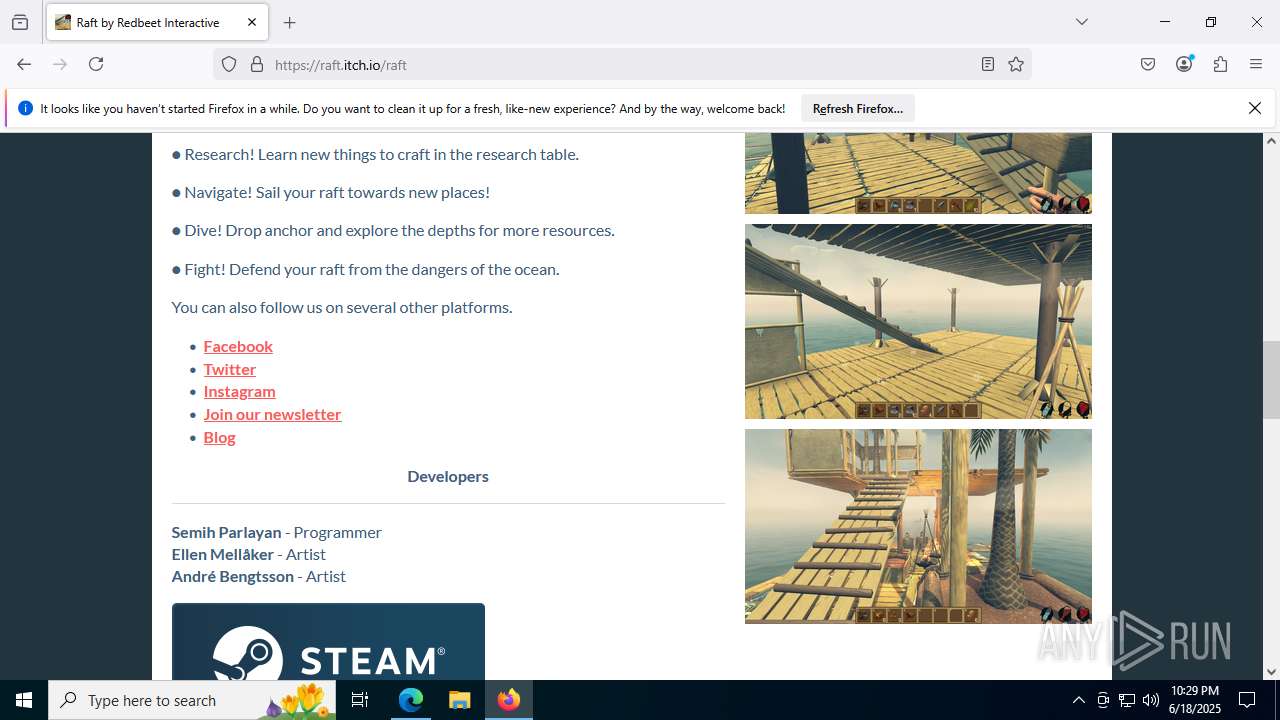The height and width of the screenshot is (720, 1280).
Task: Click the Developers heading
Action: 448,476
